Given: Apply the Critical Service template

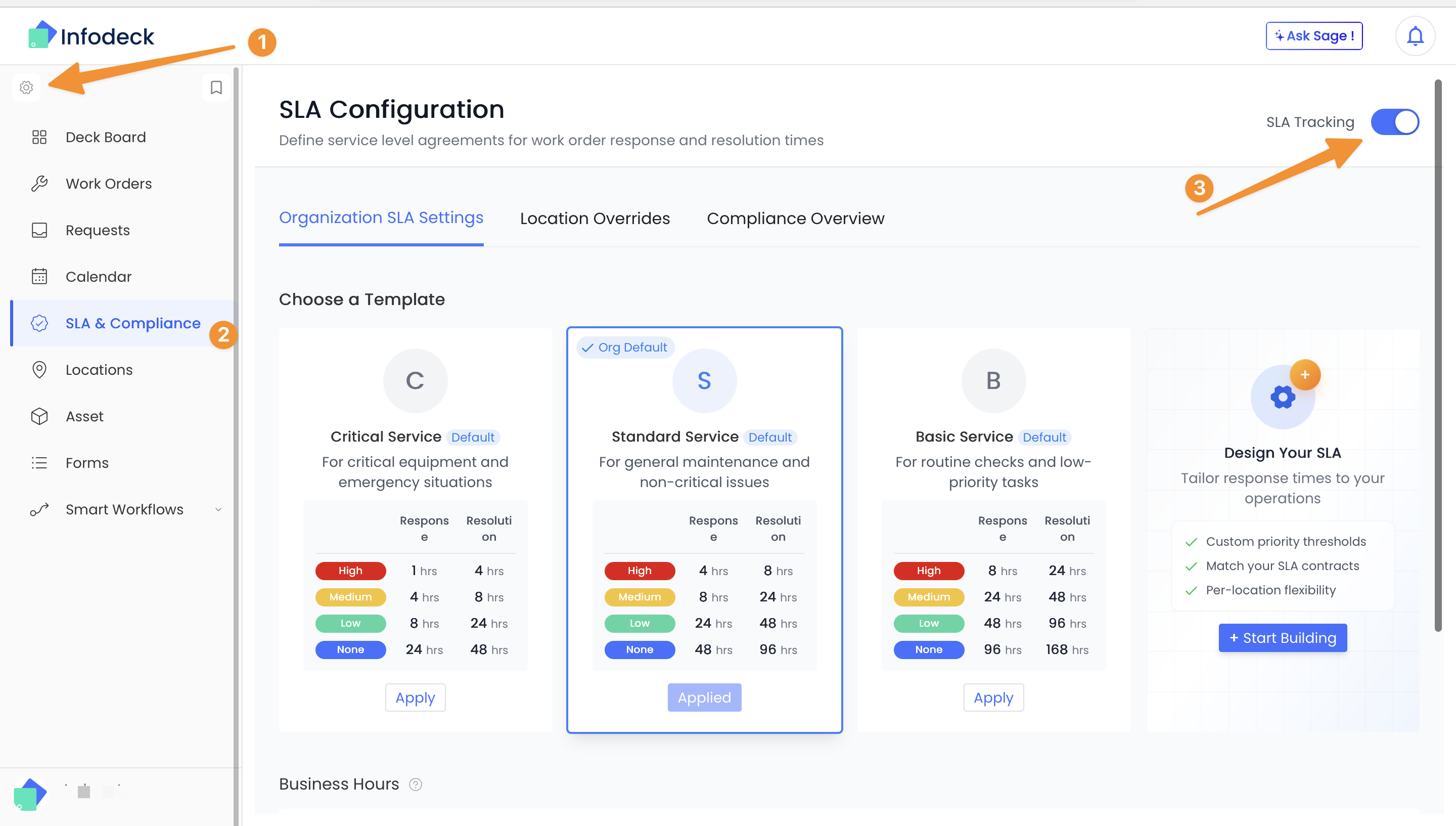Looking at the screenshot, I should pyautogui.click(x=415, y=697).
